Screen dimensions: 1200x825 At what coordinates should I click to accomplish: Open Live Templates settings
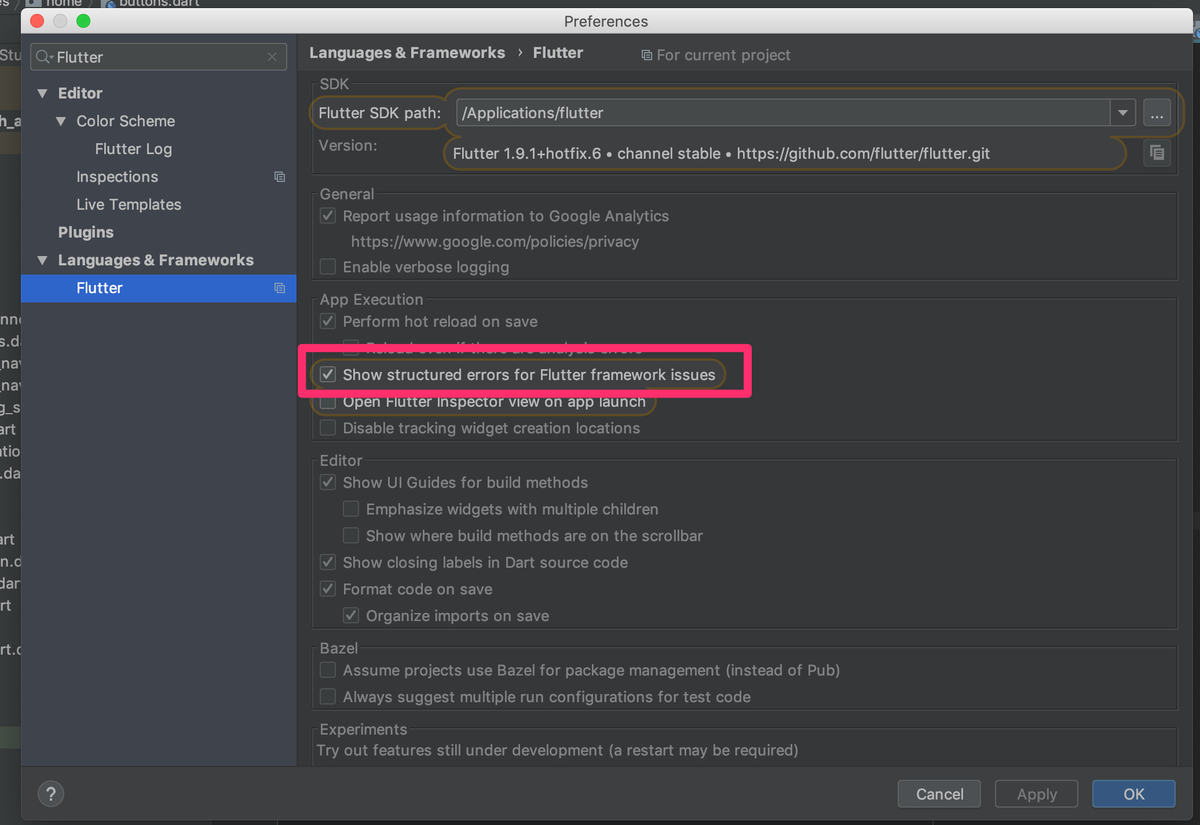129,205
